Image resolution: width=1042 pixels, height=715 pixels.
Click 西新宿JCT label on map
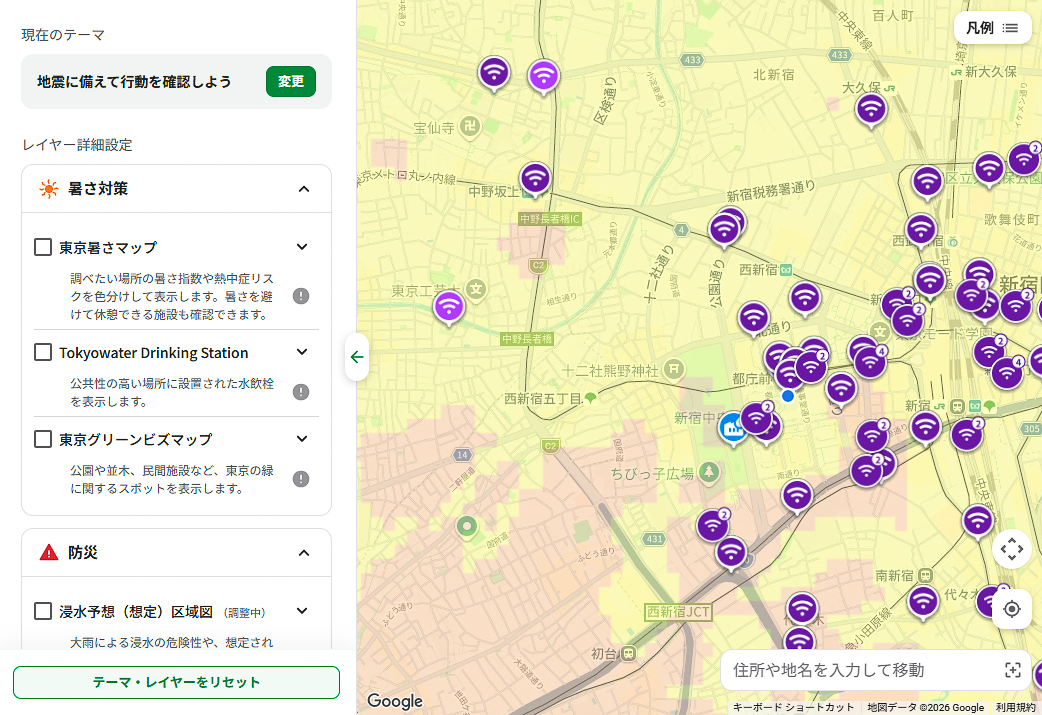click(x=678, y=612)
